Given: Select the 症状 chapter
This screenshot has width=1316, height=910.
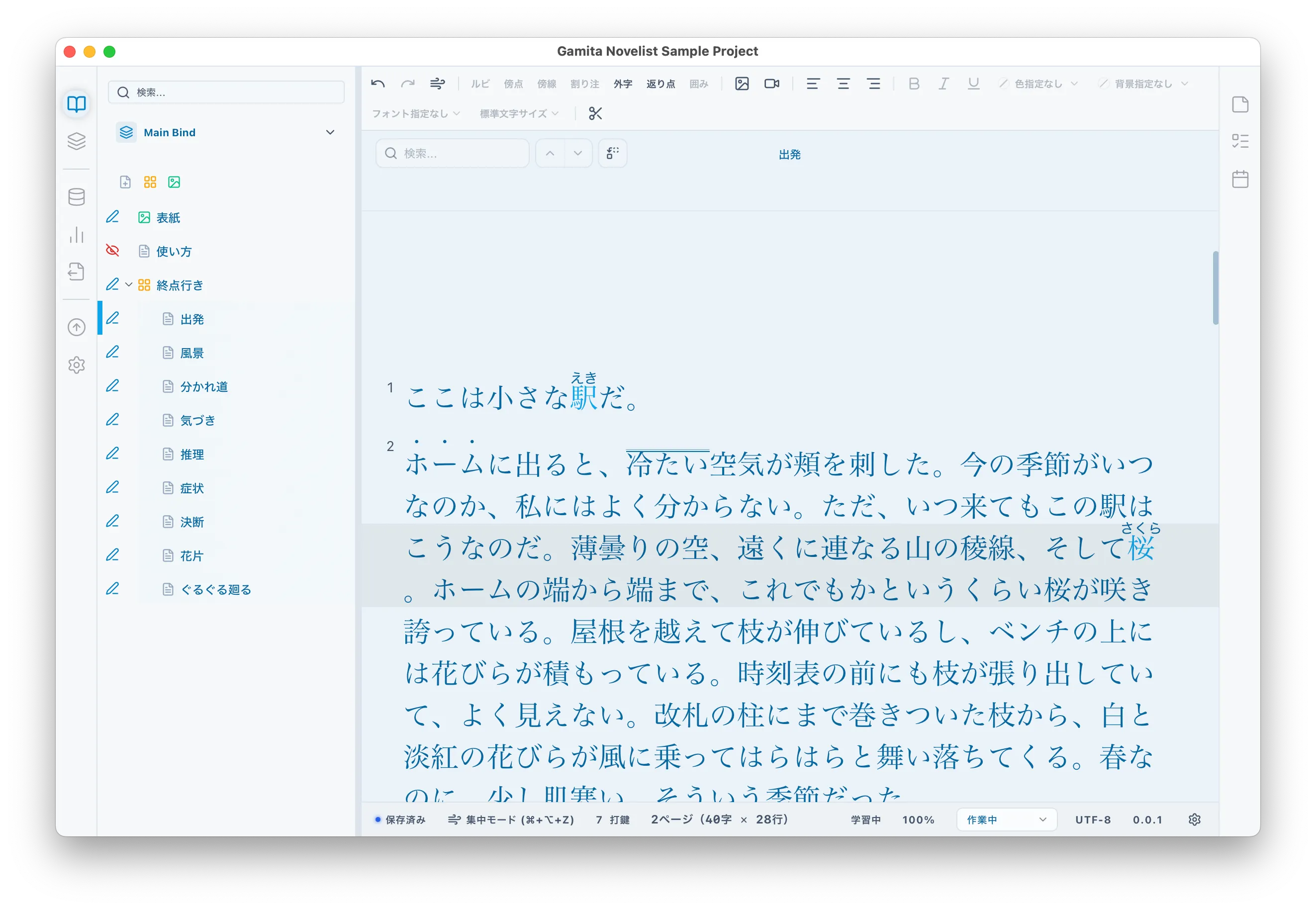Looking at the screenshot, I should pyautogui.click(x=191, y=488).
